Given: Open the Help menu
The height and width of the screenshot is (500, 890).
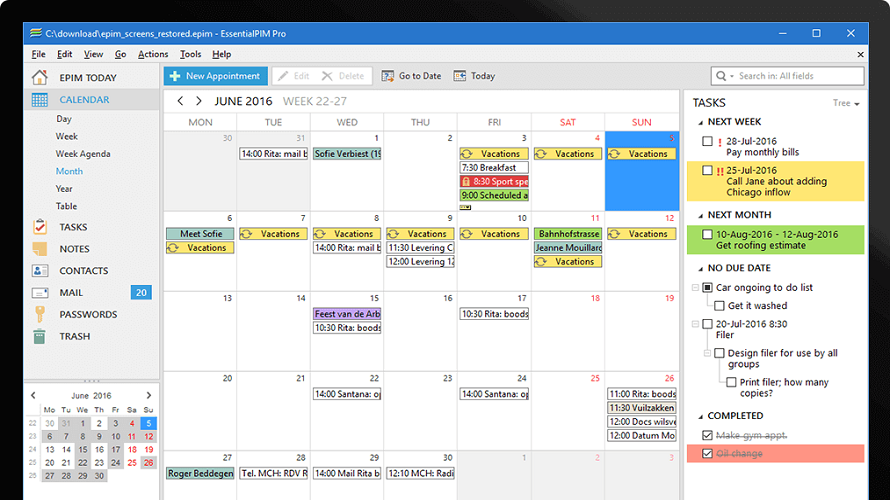Looking at the screenshot, I should (221, 54).
